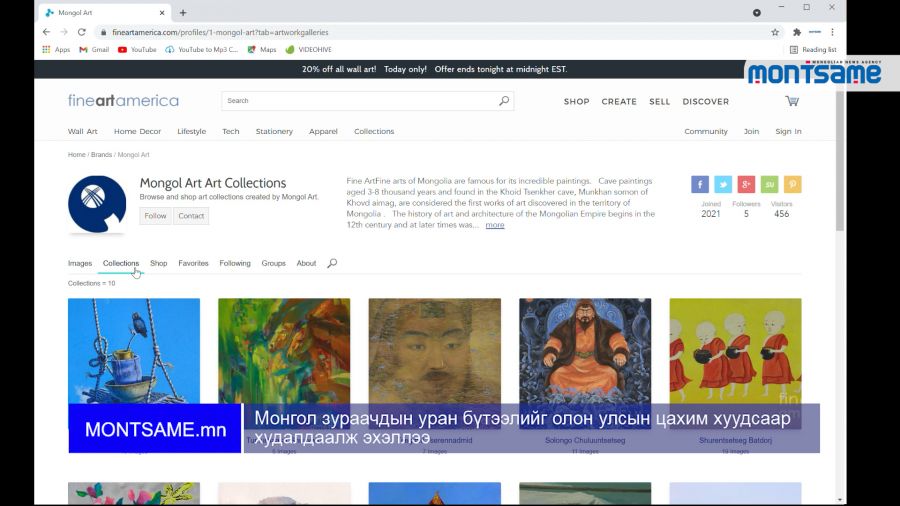Viewport: 900px width, 506px height.
Task: Open the Maps bookmark
Action: click(262, 49)
